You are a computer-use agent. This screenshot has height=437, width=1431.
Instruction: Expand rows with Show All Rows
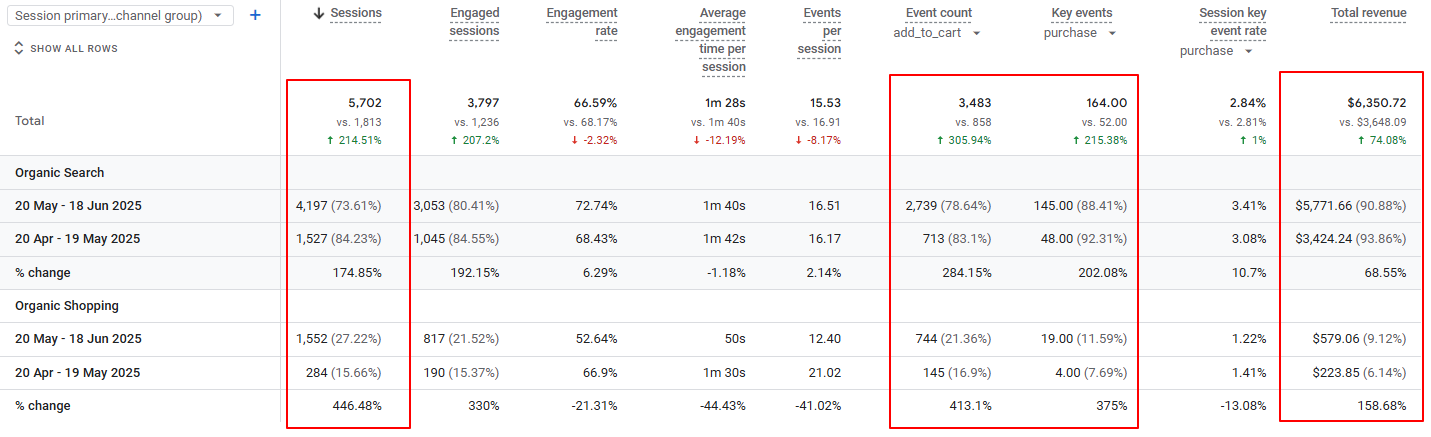tap(74, 48)
